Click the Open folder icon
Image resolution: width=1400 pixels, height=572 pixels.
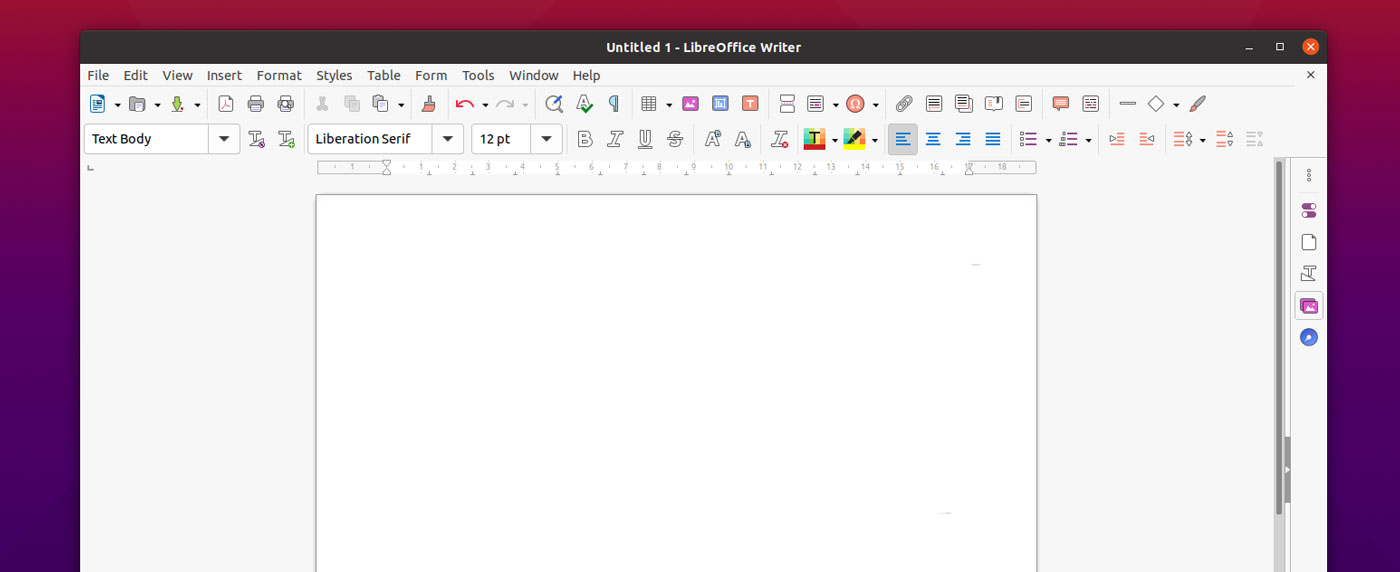[137, 103]
